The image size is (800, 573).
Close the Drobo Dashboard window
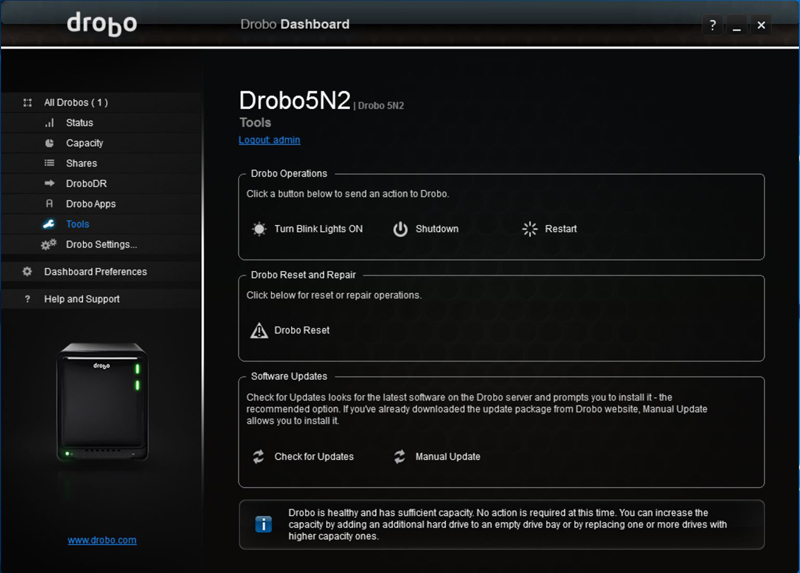(x=761, y=25)
